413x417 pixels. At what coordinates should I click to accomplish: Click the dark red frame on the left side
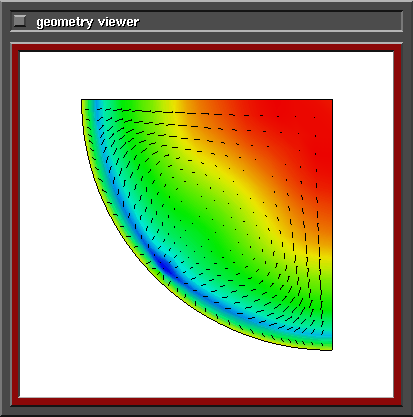click(x=16, y=225)
